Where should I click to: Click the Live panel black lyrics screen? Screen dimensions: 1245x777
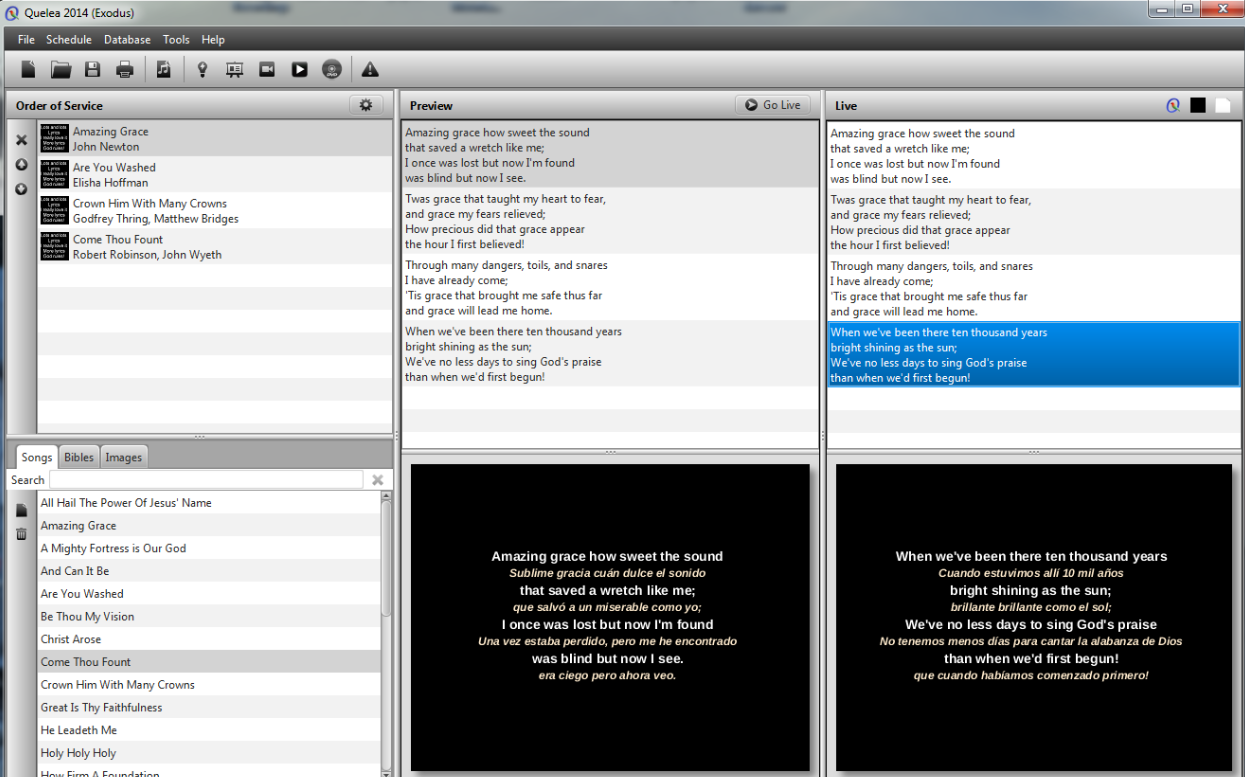[x=1034, y=617]
